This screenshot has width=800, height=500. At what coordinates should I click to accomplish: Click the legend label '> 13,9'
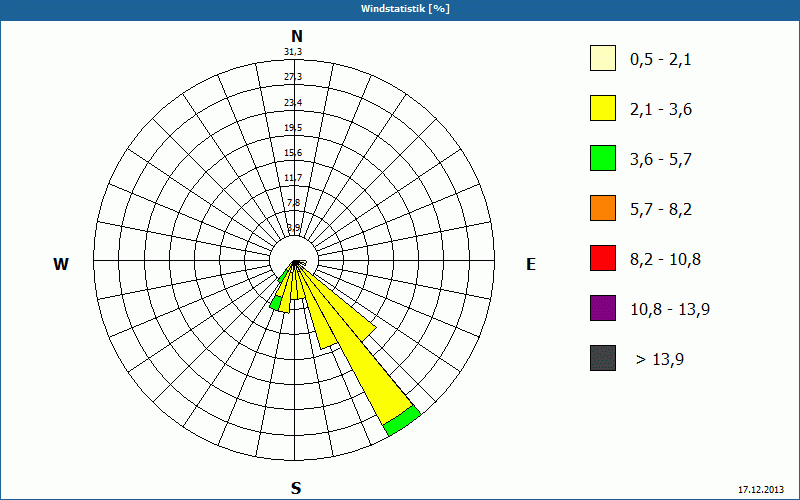click(660, 360)
